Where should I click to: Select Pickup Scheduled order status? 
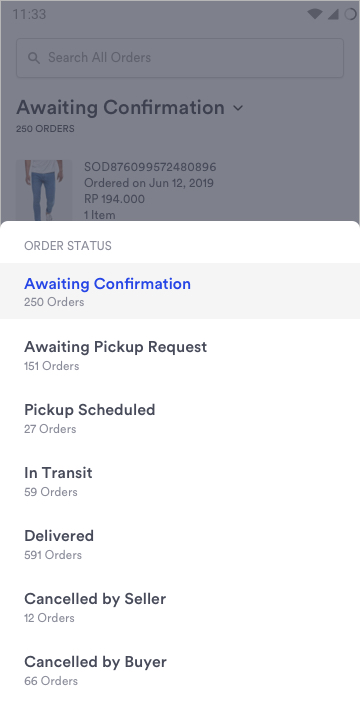180,418
